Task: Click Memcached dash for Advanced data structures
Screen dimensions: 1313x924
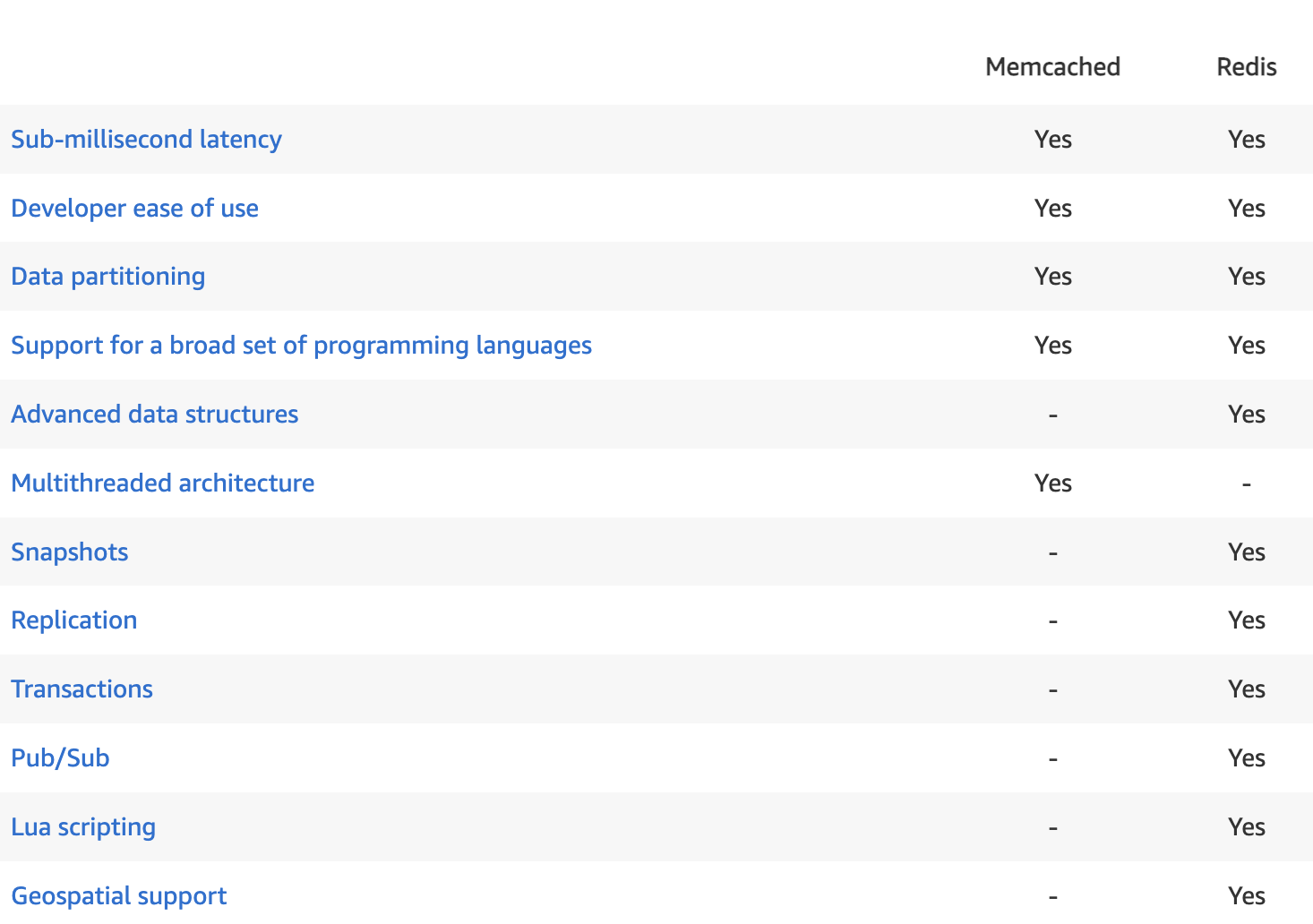Action: pyautogui.click(x=1052, y=415)
